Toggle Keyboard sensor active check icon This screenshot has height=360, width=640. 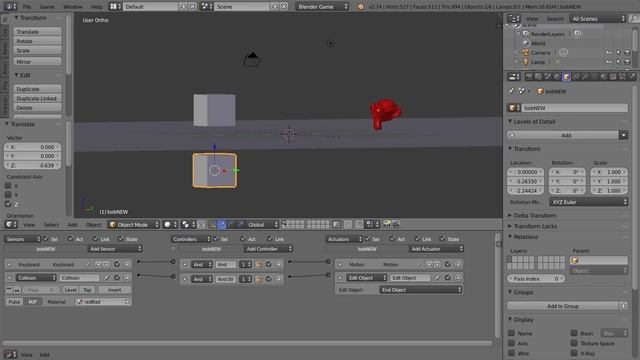117,264
